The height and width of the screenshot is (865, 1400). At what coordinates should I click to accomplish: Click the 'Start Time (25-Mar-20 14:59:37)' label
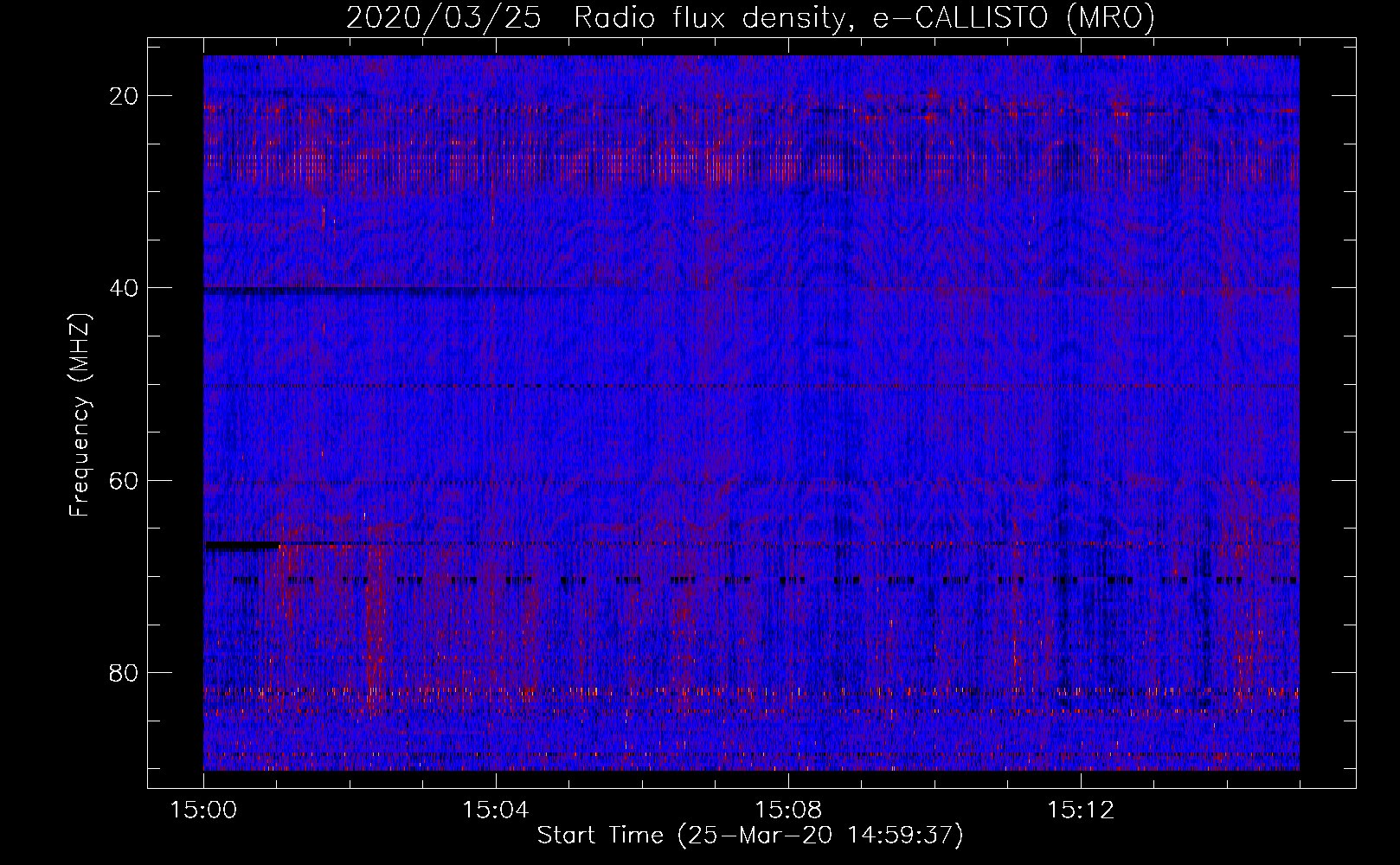click(x=750, y=836)
